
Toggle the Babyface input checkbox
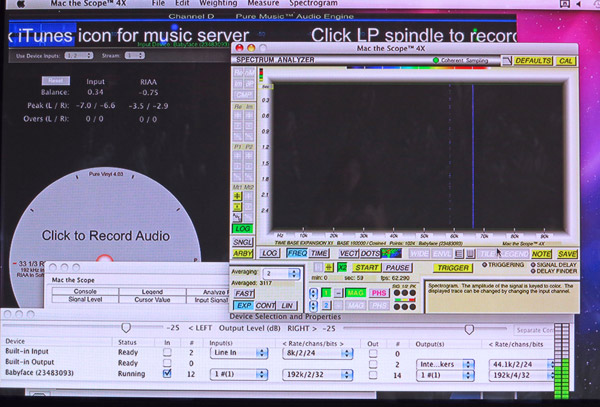(167, 373)
